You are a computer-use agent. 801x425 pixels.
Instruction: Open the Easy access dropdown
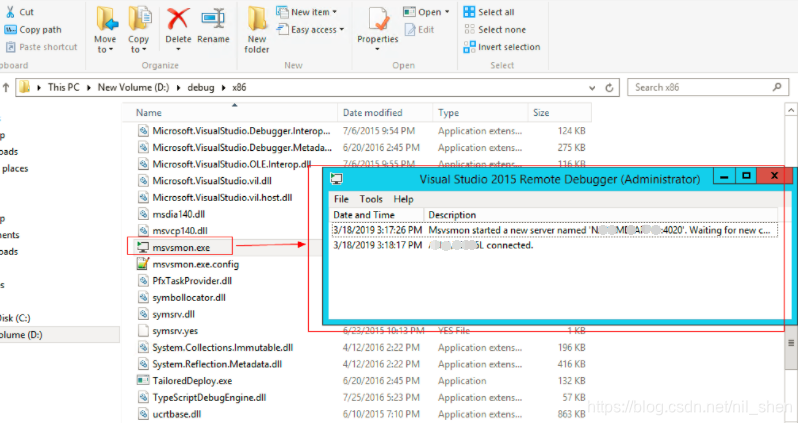310,30
